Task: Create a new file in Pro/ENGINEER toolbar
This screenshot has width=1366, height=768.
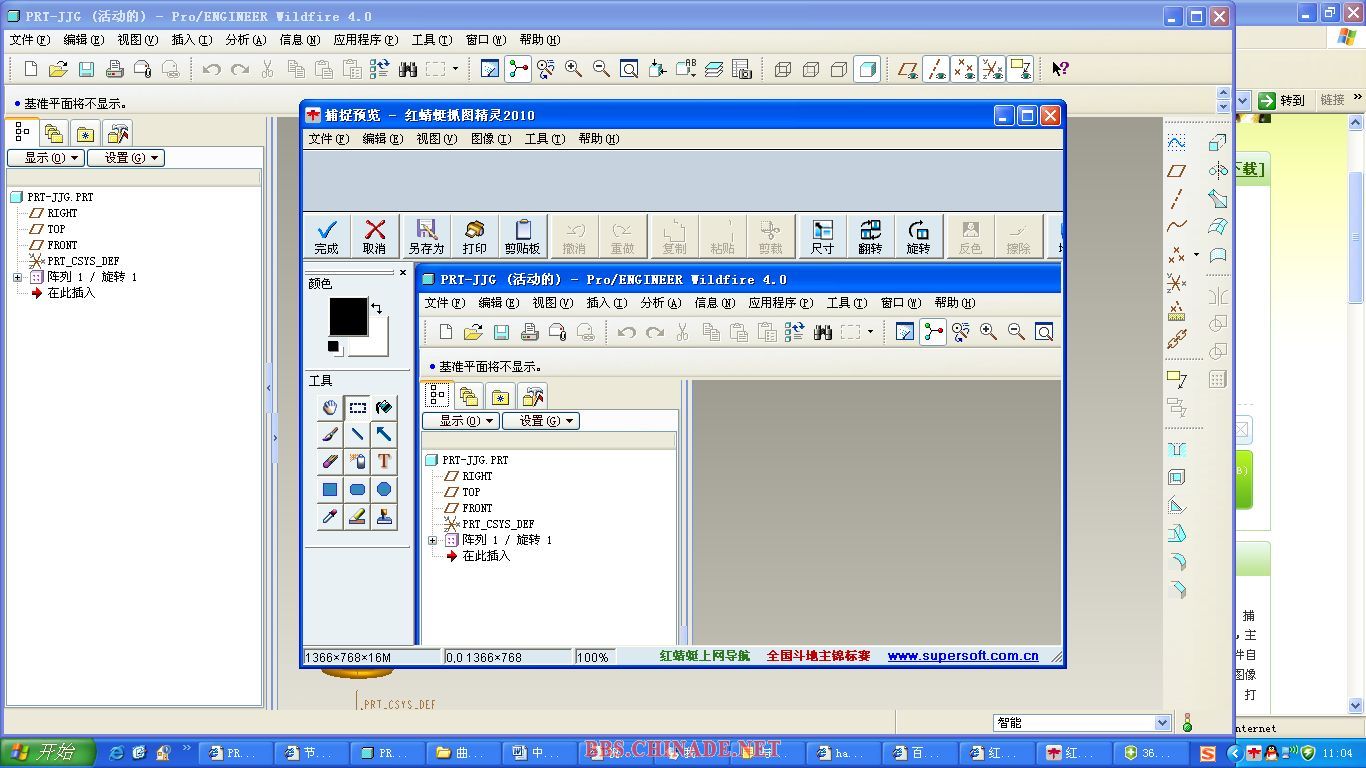Action: click(30, 69)
